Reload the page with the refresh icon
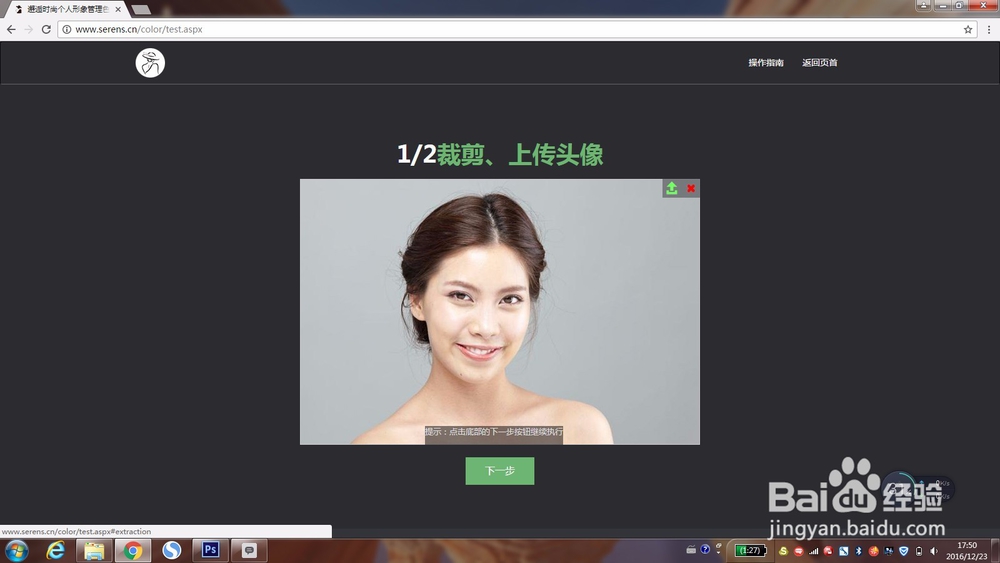Screen dimensions: 1000x563 pos(46,29)
